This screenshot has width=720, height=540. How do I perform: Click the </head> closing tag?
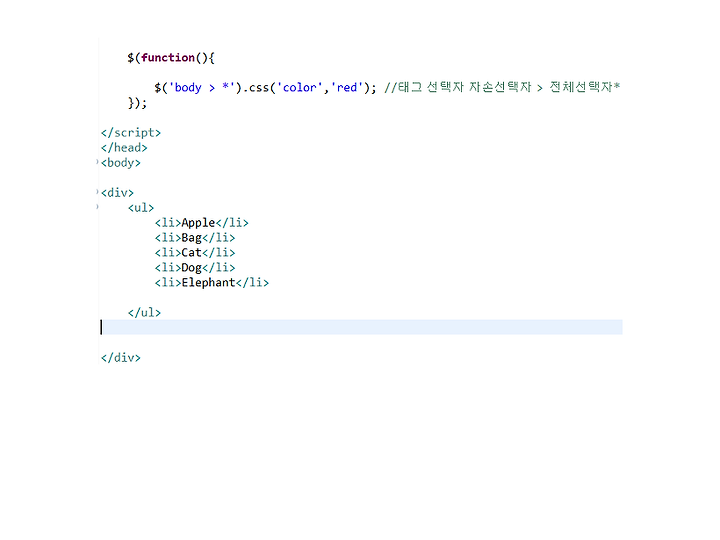tap(124, 147)
